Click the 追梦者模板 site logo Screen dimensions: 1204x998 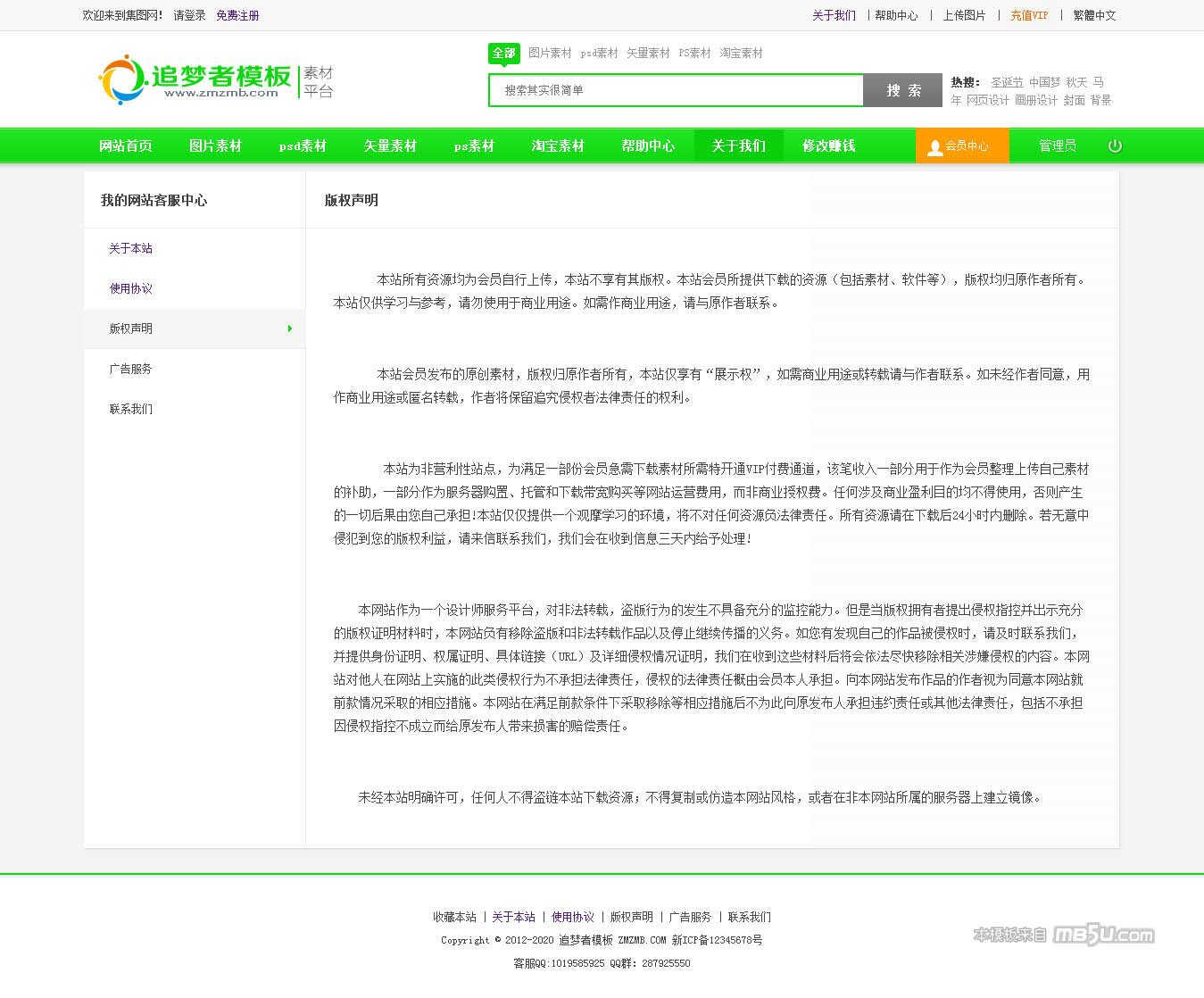click(x=214, y=80)
